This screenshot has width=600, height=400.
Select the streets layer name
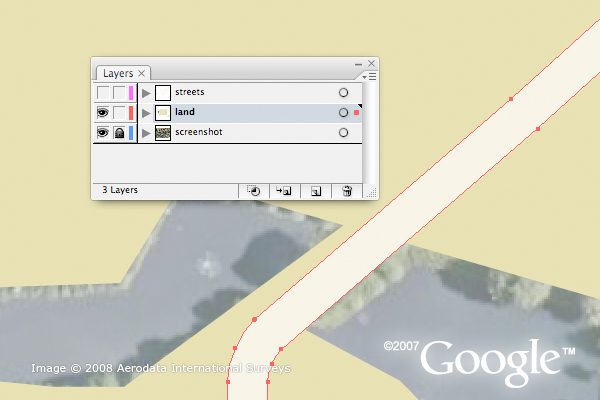(x=190, y=92)
